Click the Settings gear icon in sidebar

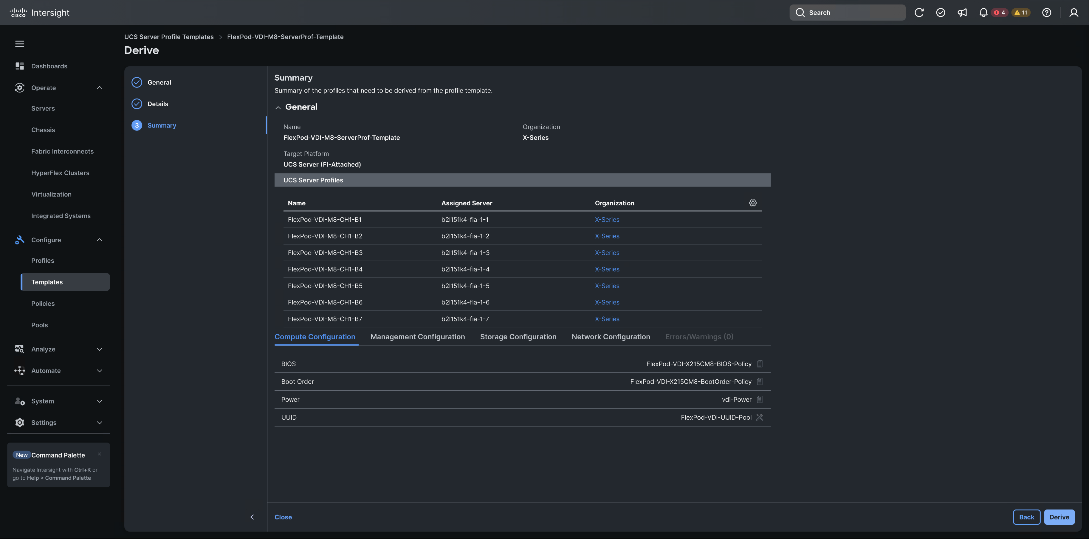[x=19, y=422]
